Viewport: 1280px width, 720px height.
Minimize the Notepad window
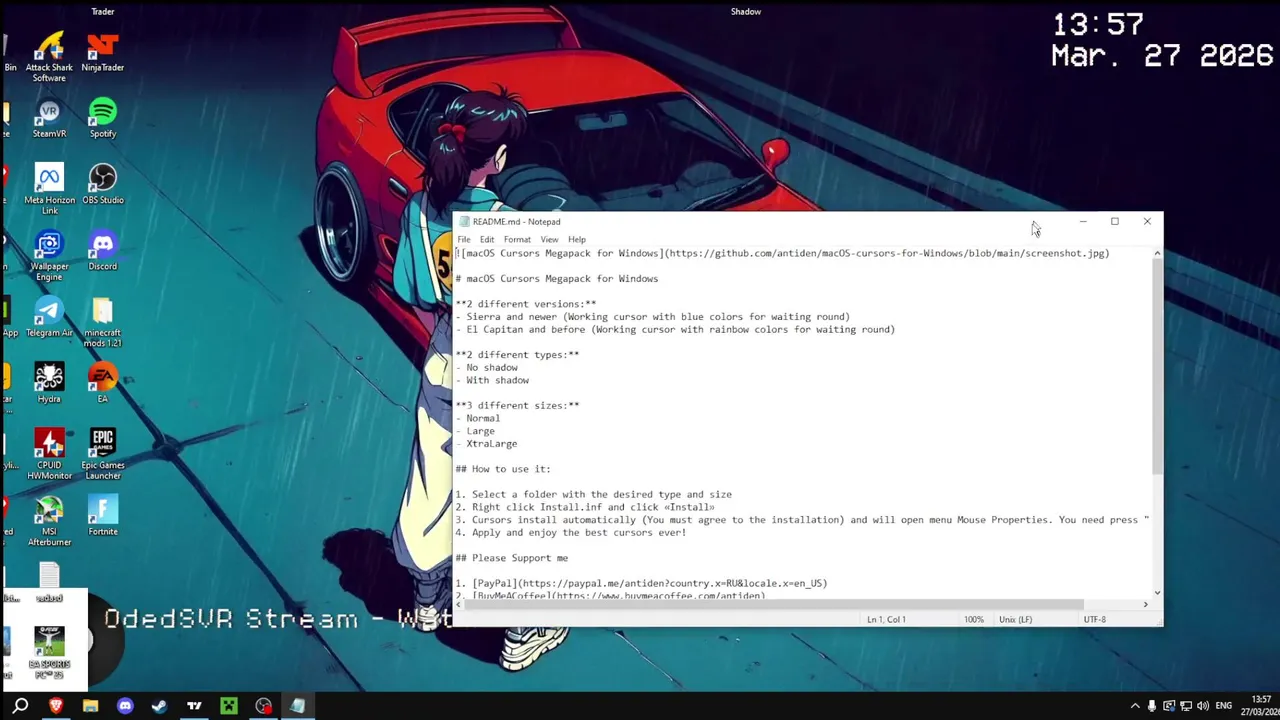(x=1083, y=221)
